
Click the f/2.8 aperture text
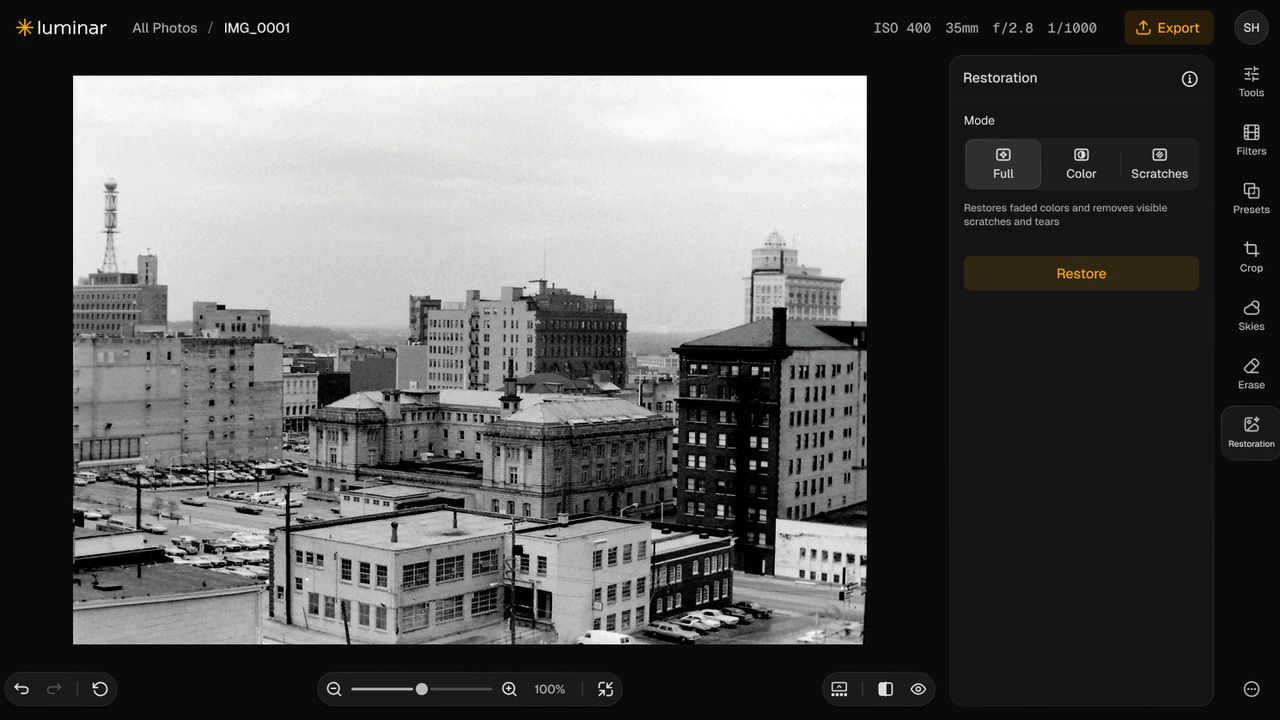point(1012,28)
